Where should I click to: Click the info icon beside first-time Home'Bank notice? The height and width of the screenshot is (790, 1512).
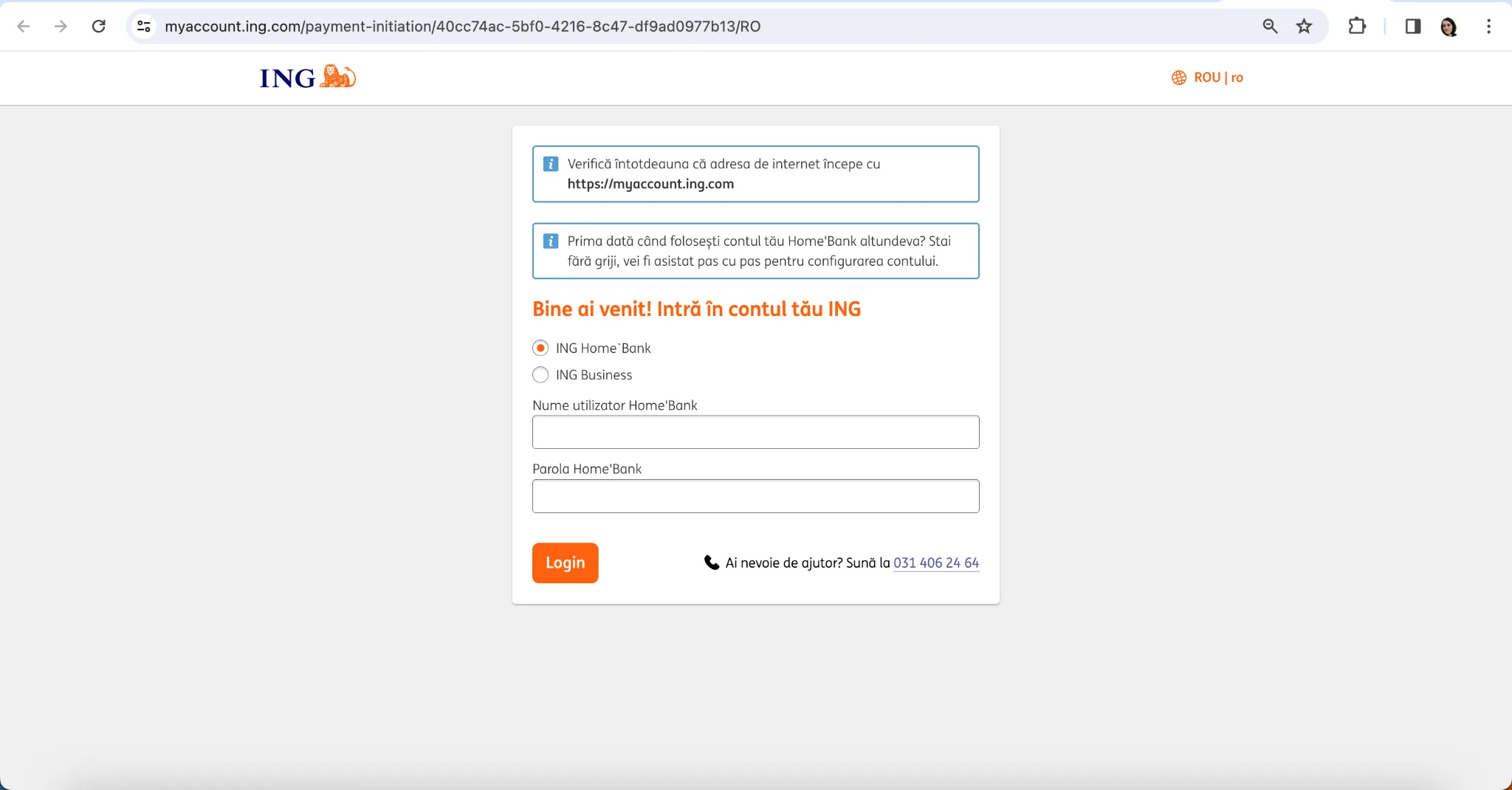(x=551, y=241)
